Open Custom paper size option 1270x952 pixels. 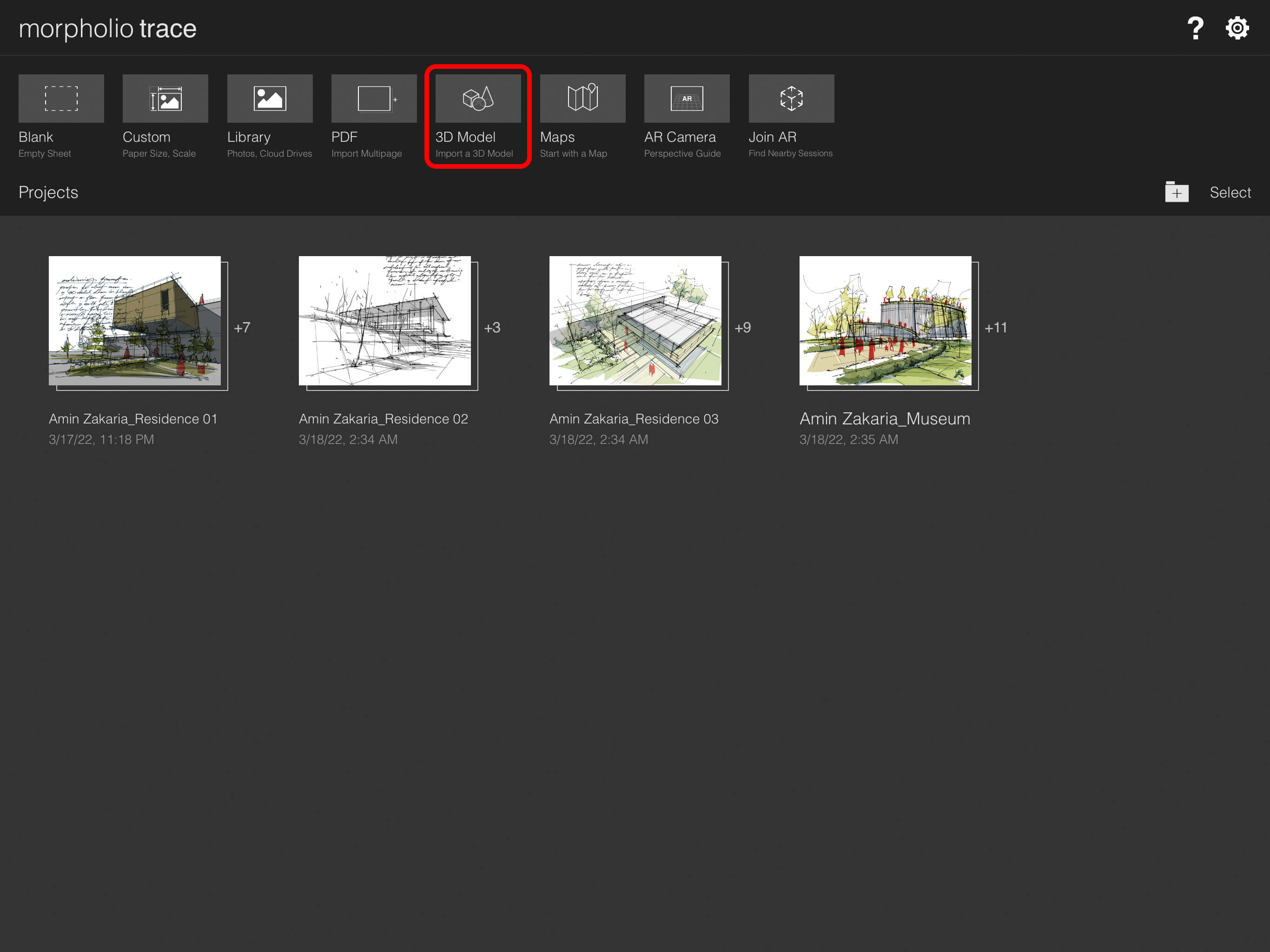point(165,98)
